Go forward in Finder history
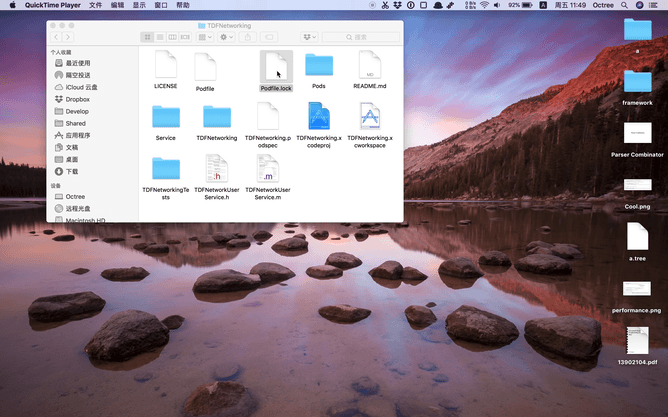The width and height of the screenshot is (668, 417). coord(68,37)
